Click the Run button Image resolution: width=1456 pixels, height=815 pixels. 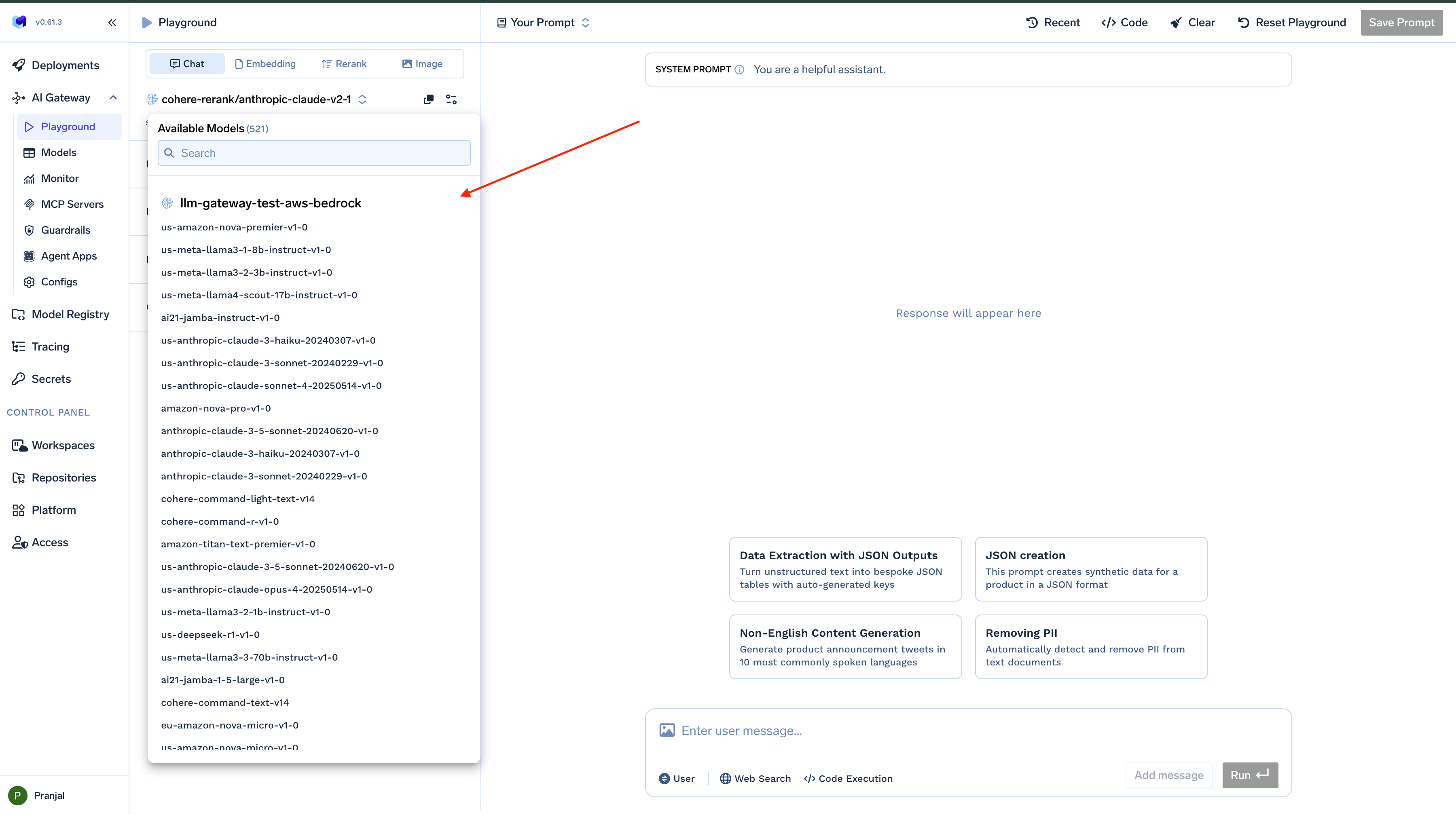tap(1250, 775)
